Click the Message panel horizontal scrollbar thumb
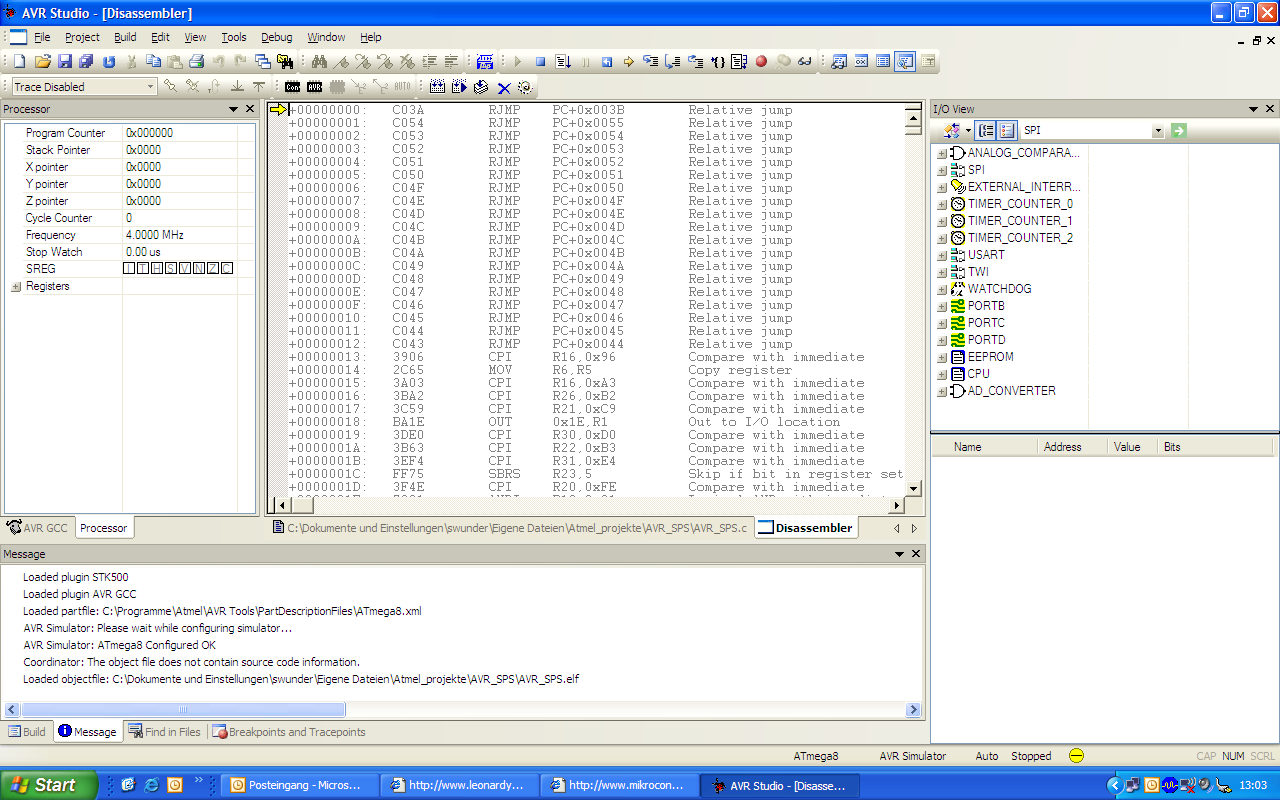1280x800 pixels. (183, 710)
